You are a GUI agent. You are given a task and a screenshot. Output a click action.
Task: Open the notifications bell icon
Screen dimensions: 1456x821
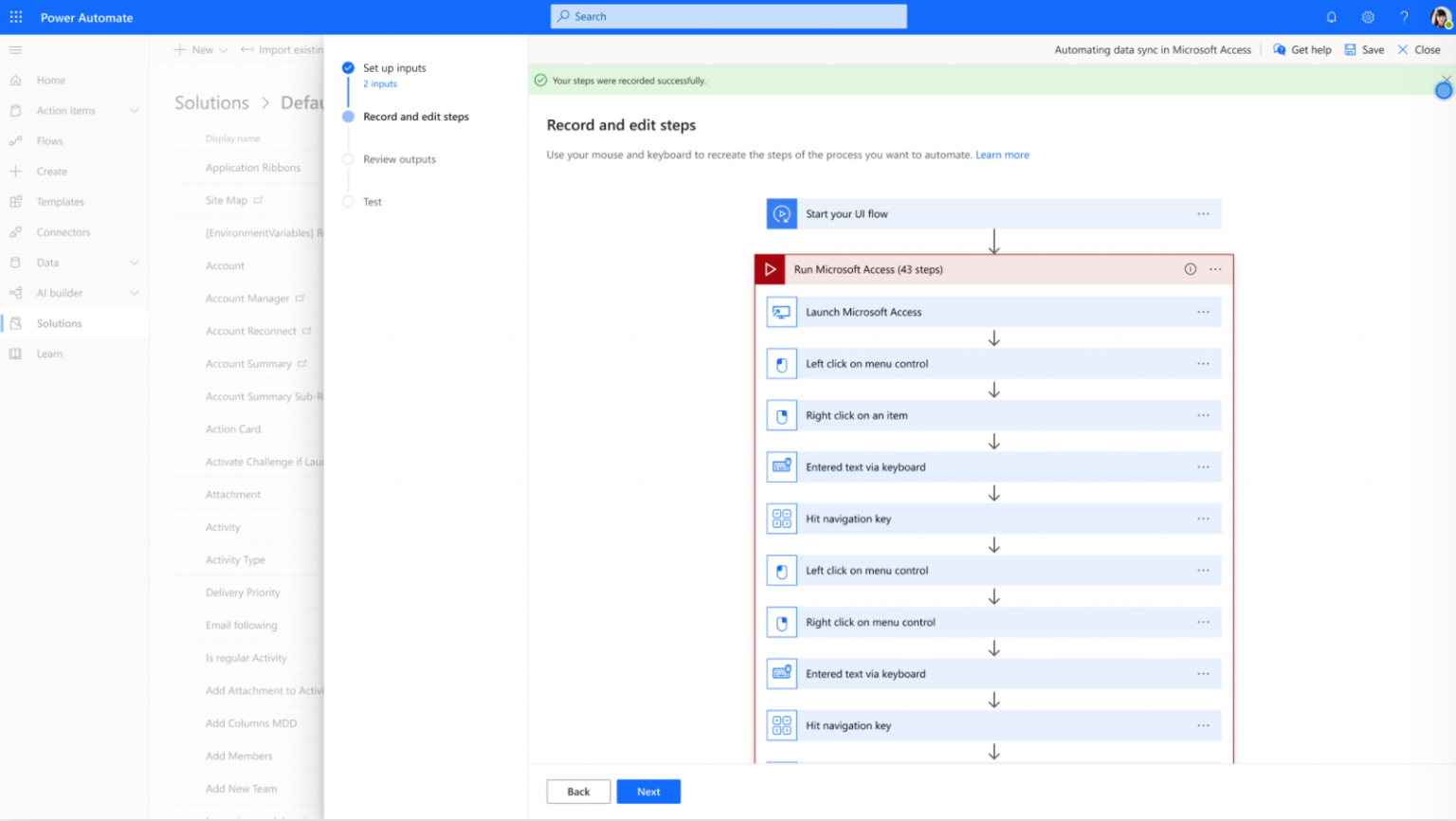point(1331,16)
